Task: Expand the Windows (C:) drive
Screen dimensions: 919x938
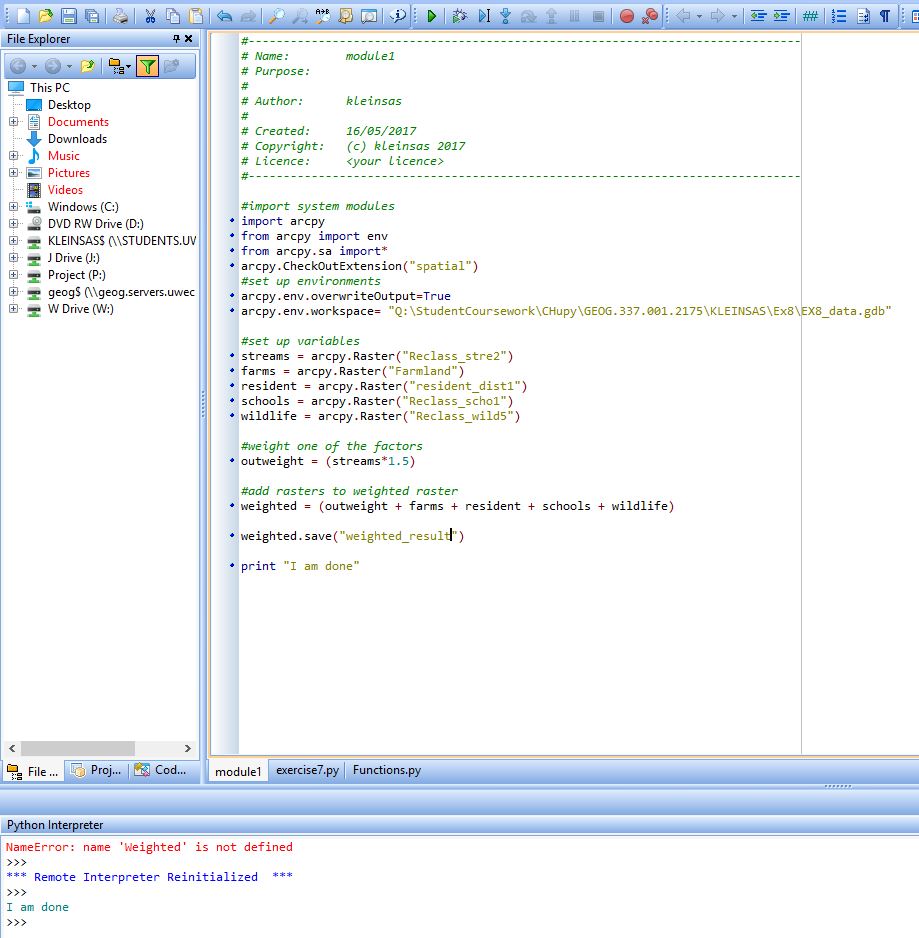Action: tap(13, 206)
